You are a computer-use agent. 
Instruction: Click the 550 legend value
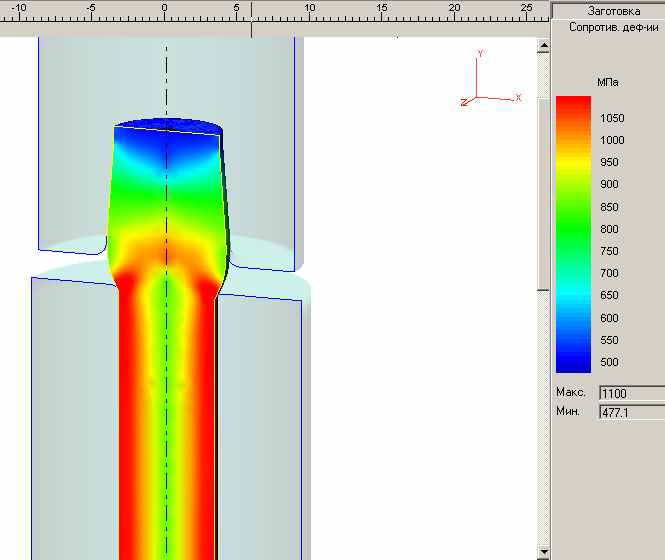(609, 340)
